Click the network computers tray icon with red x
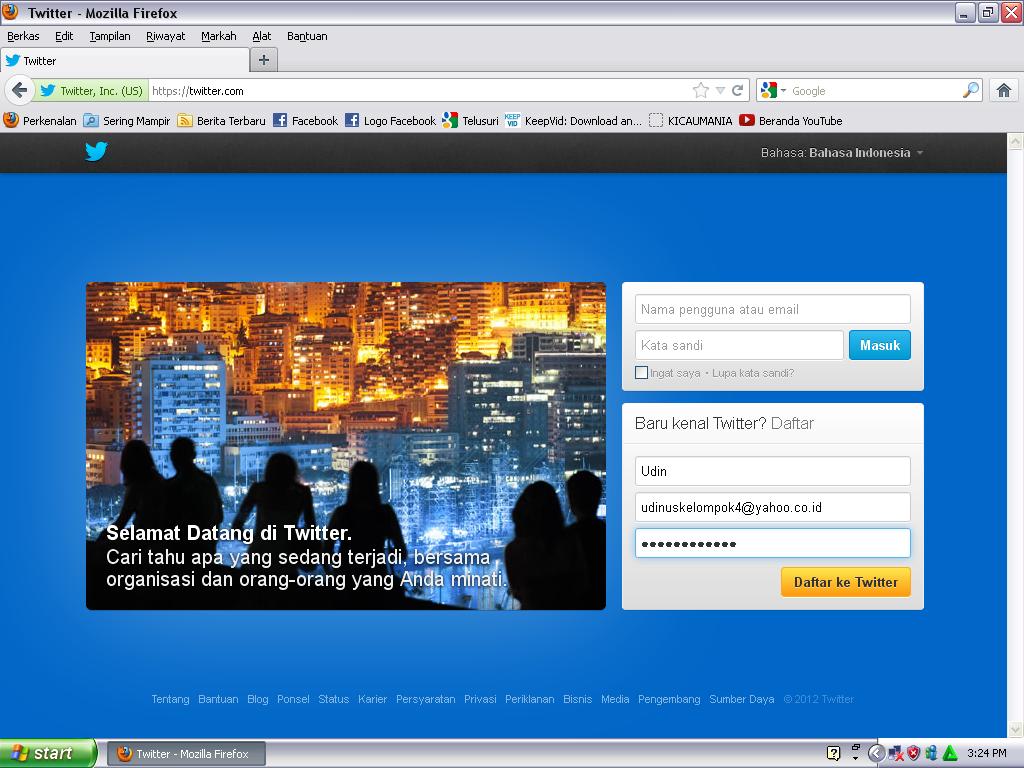The height and width of the screenshot is (768, 1024). (x=895, y=753)
